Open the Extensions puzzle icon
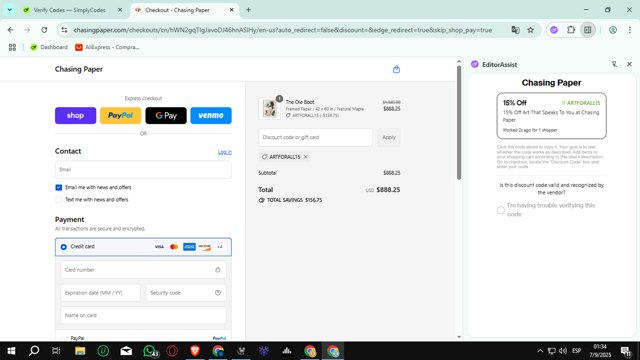640x360 pixels. click(571, 30)
